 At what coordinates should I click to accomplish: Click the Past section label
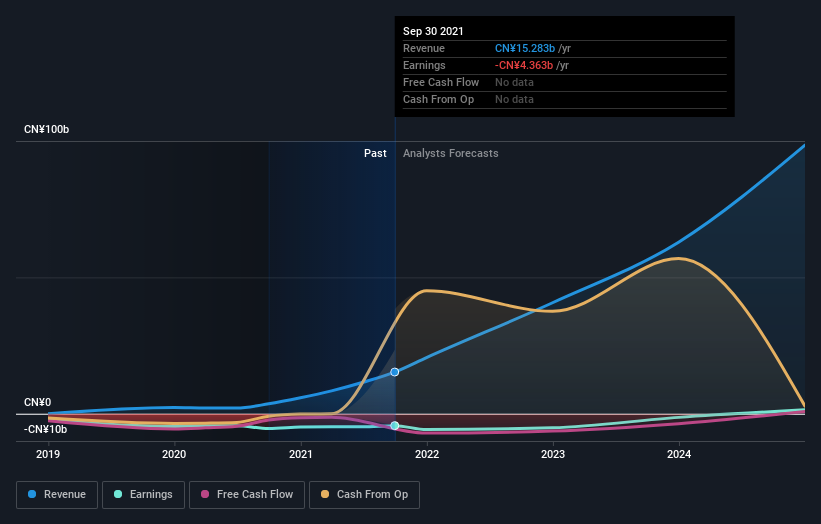click(x=375, y=153)
